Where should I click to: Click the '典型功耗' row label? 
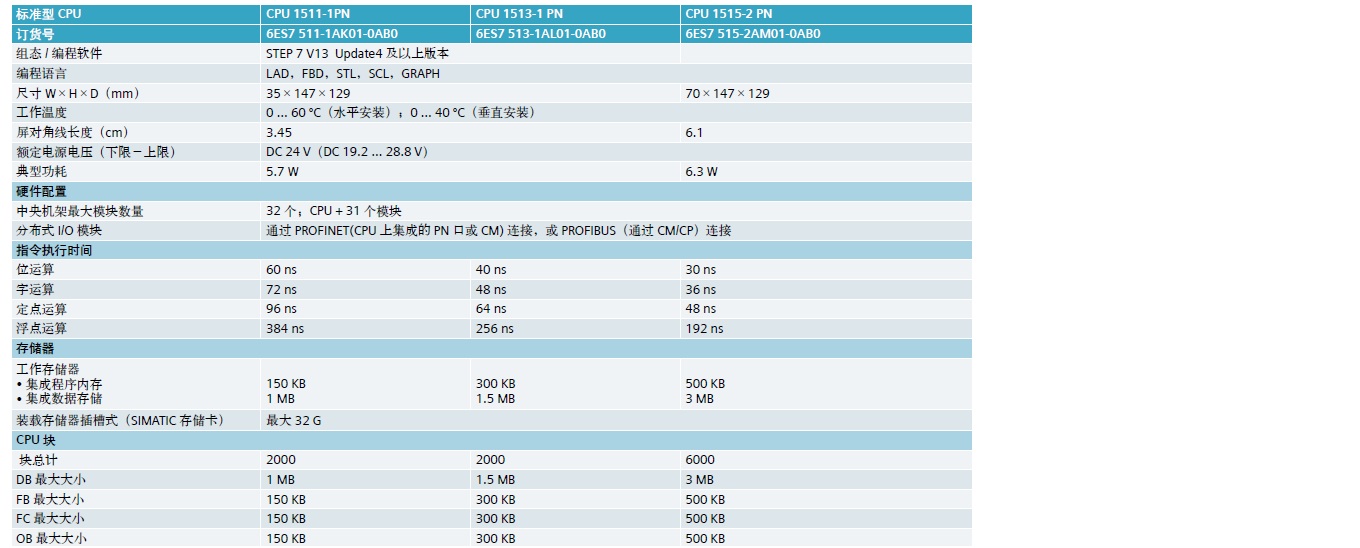point(42,171)
